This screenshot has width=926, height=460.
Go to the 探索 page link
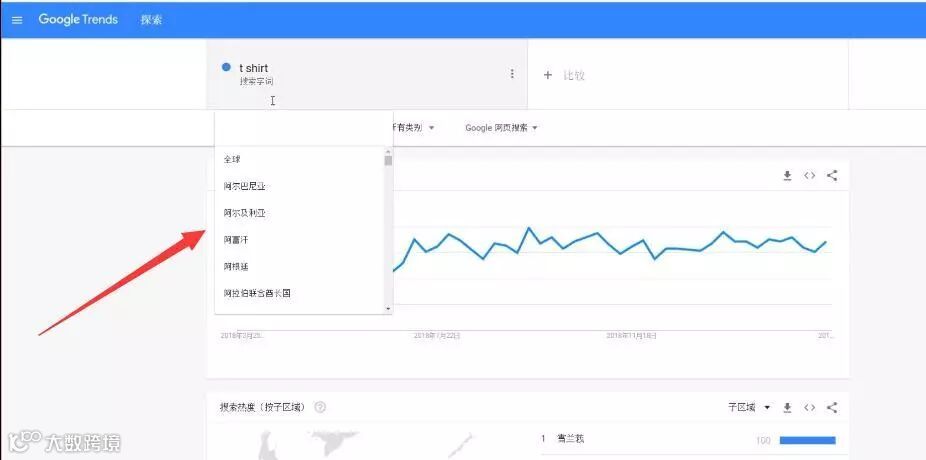151,19
